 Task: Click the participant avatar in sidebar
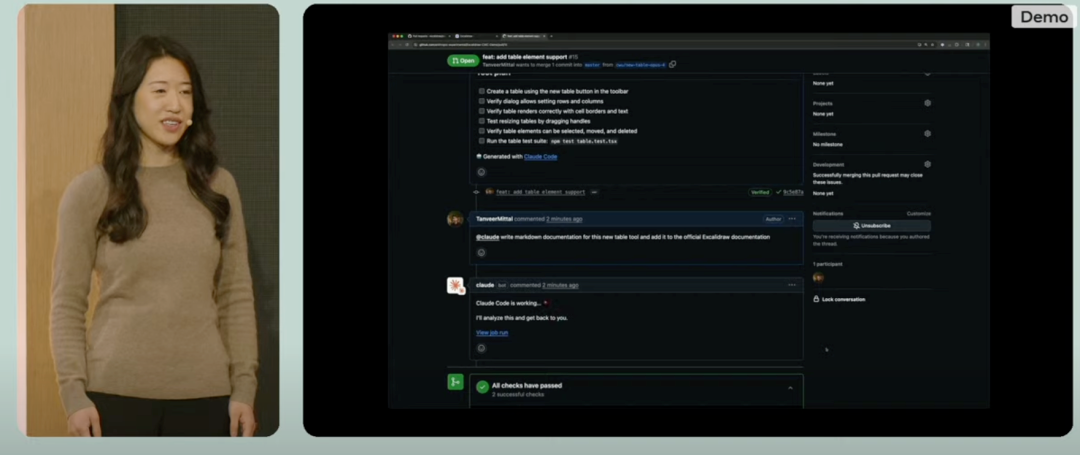pyautogui.click(x=818, y=277)
